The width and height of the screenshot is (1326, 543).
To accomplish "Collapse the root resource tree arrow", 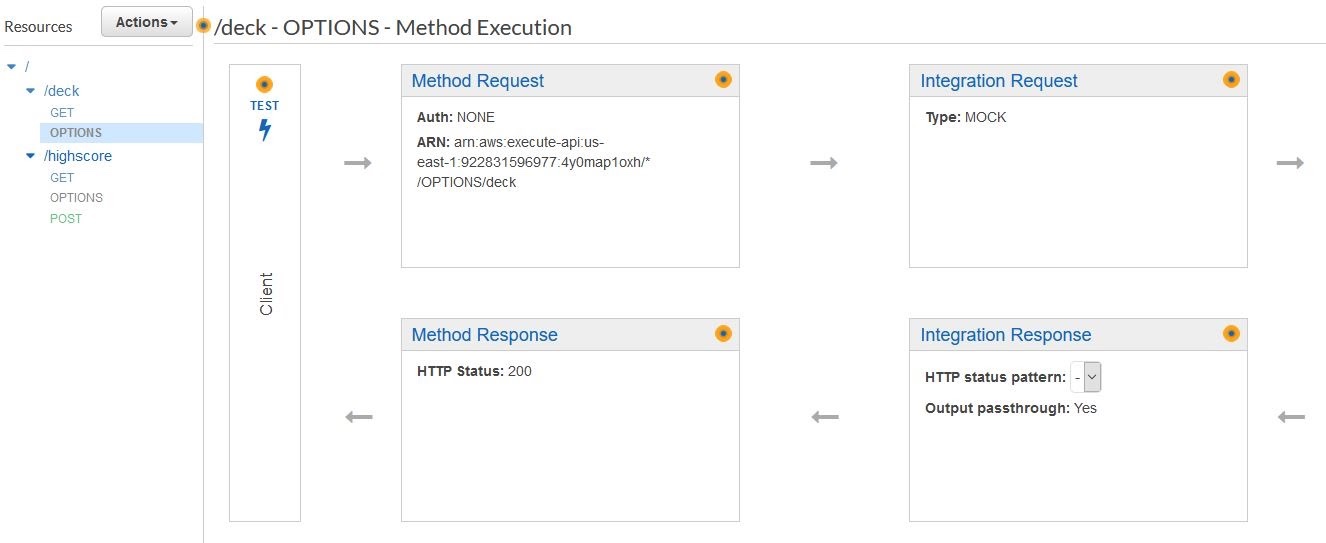I will click(11, 67).
